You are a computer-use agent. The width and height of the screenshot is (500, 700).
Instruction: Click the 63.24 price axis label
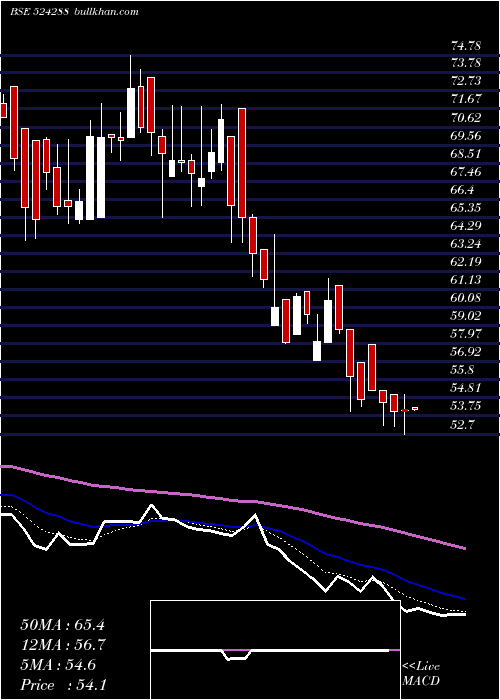click(466, 244)
